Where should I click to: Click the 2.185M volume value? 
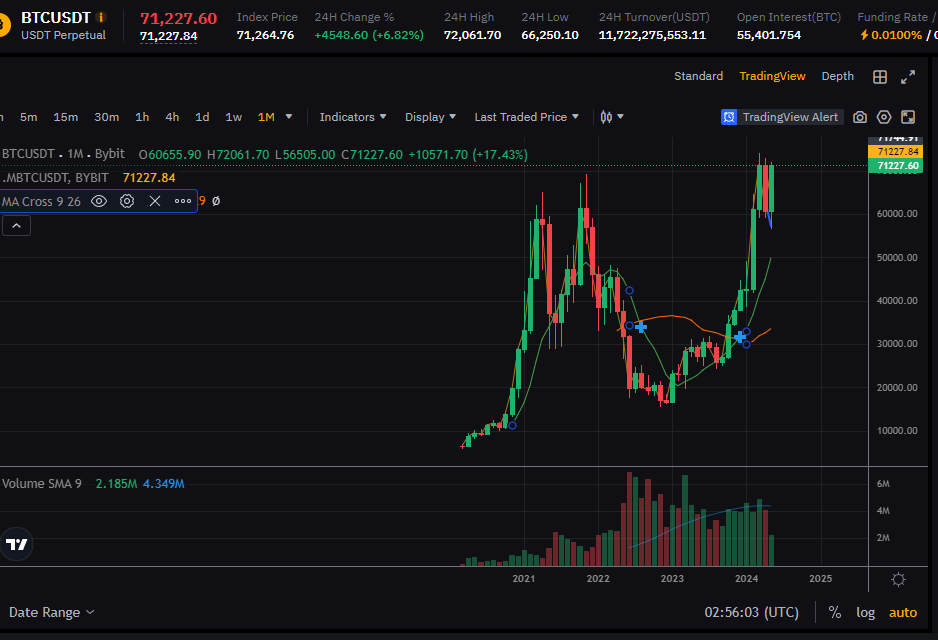pos(116,483)
